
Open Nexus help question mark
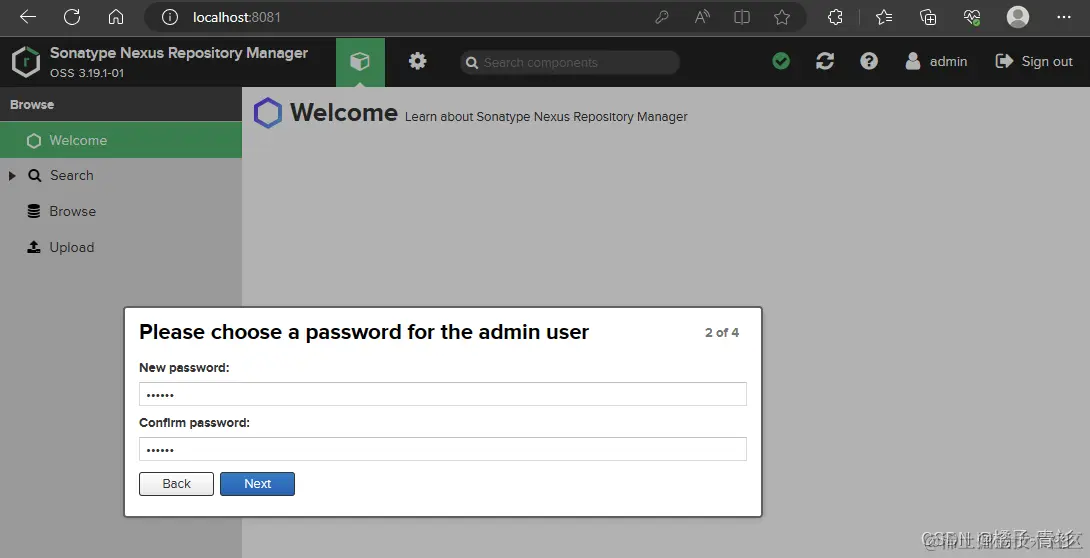(869, 61)
